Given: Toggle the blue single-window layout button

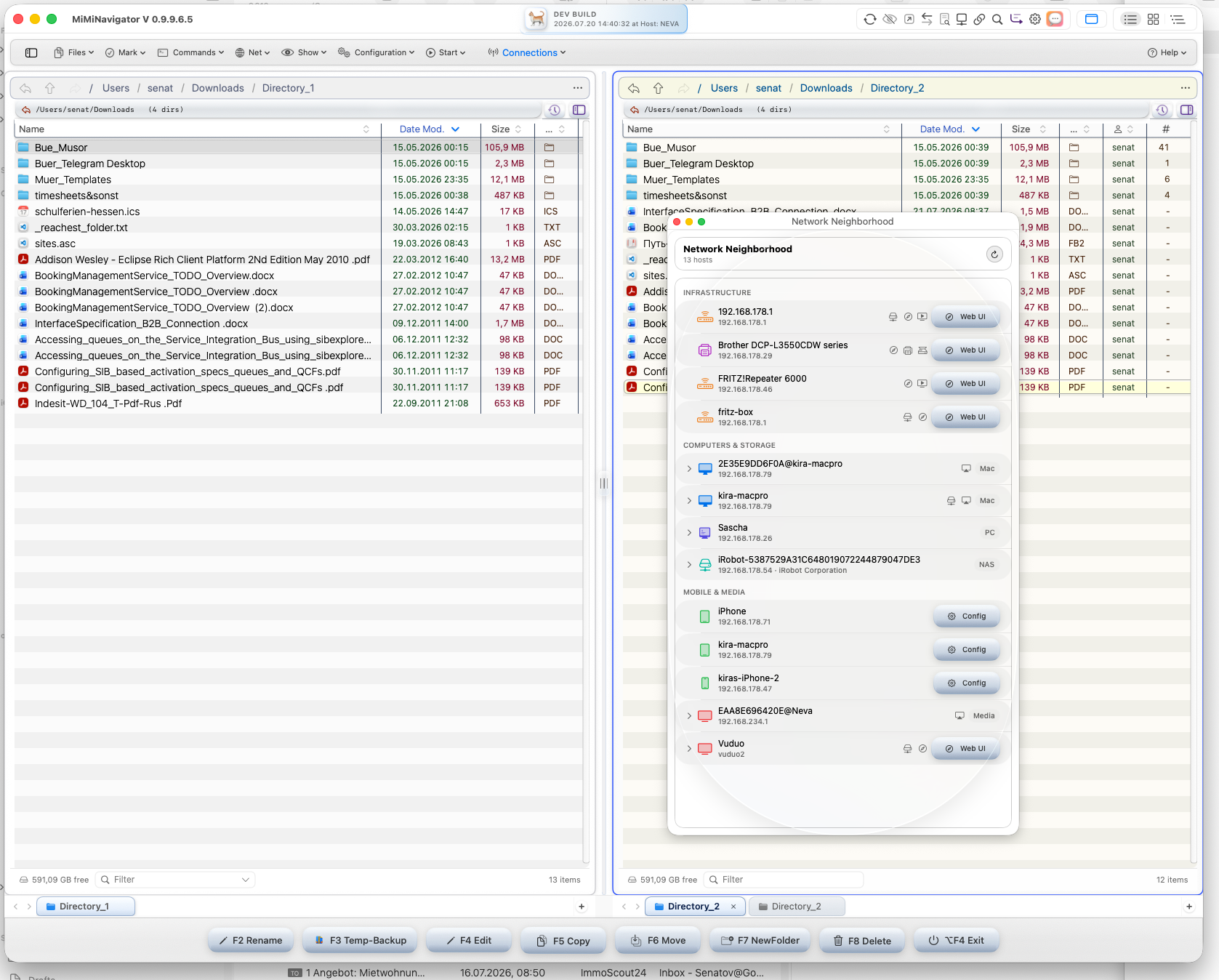Looking at the screenshot, I should coord(1091,20).
